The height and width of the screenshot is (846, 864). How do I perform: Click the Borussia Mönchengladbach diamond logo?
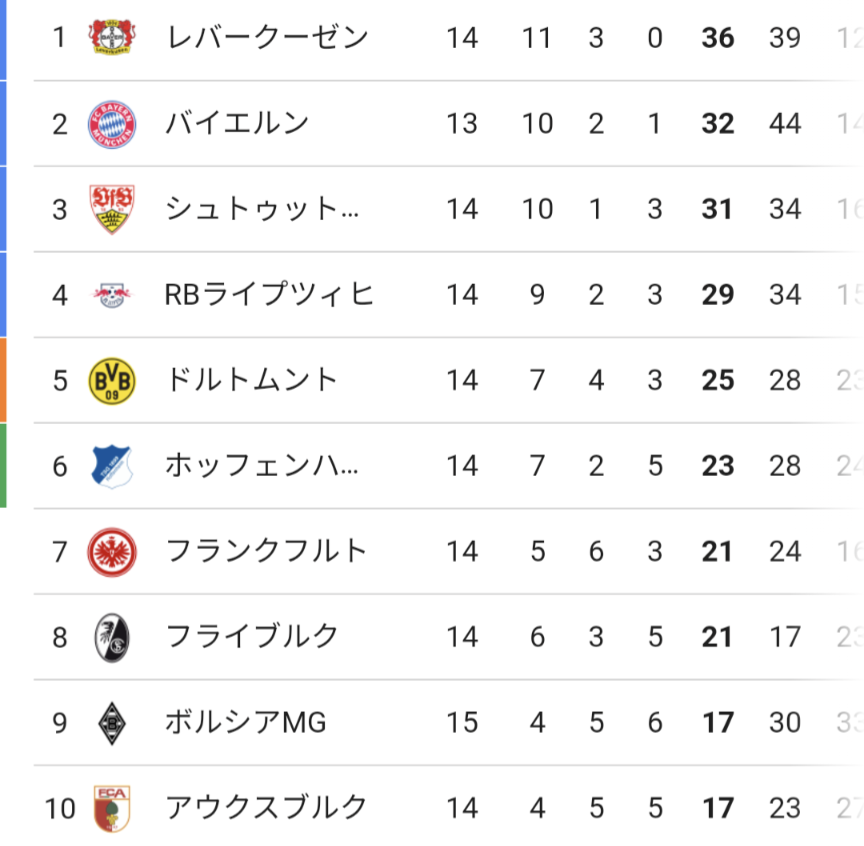click(111, 723)
